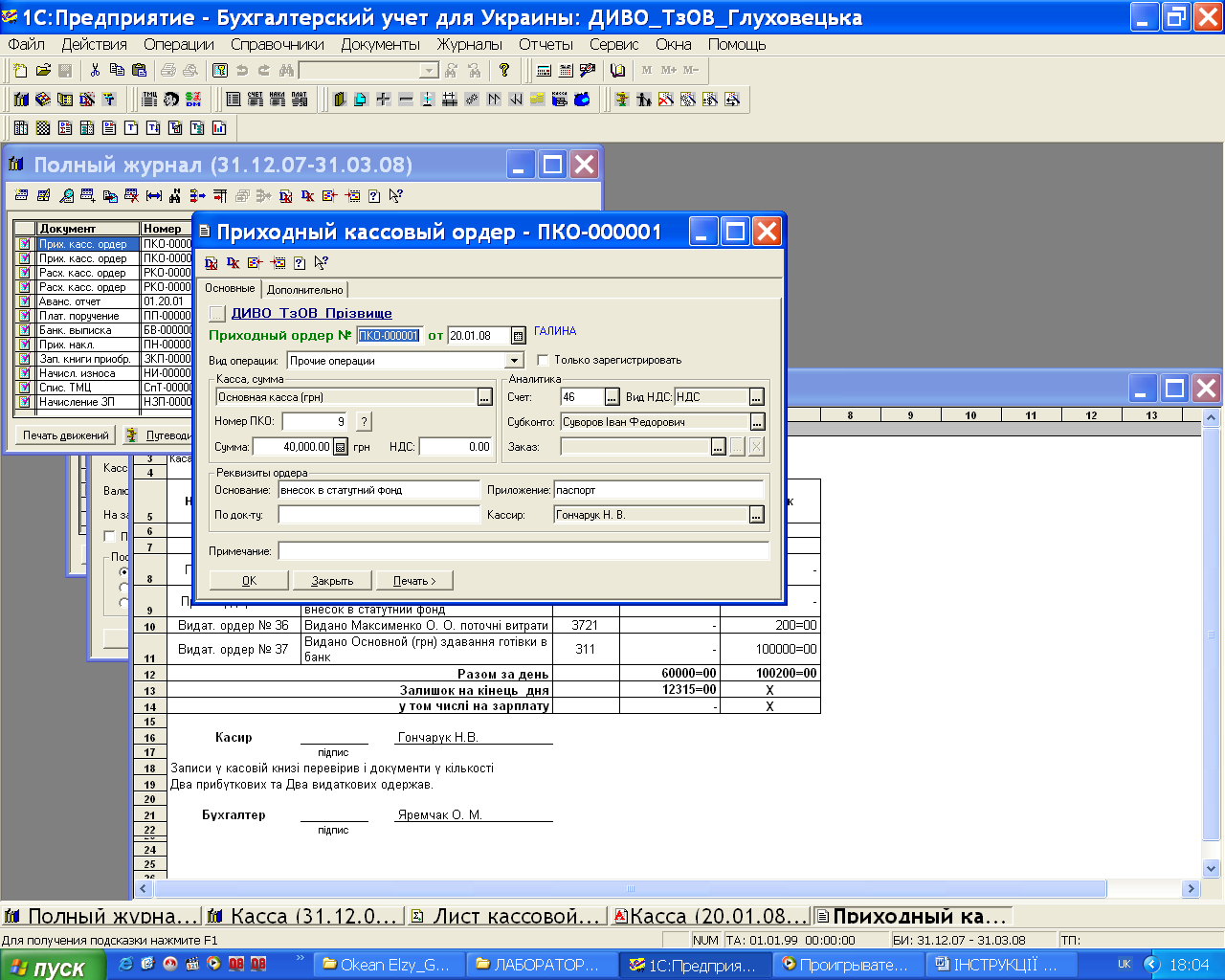Click the blue globe icon in second toolbar
The height and width of the screenshot is (980, 1225).
tap(582, 100)
